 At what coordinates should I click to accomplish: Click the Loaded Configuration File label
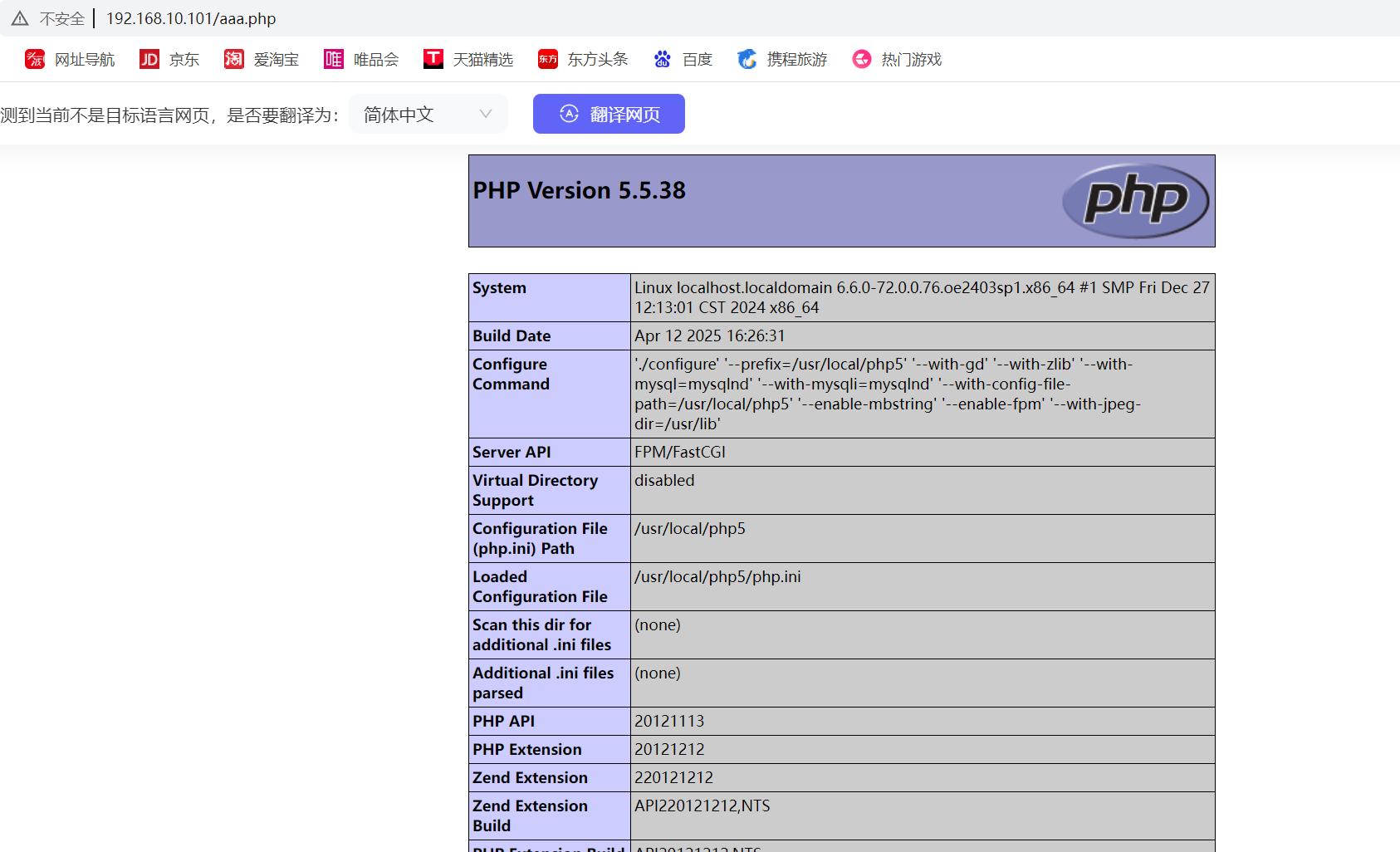coord(540,586)
